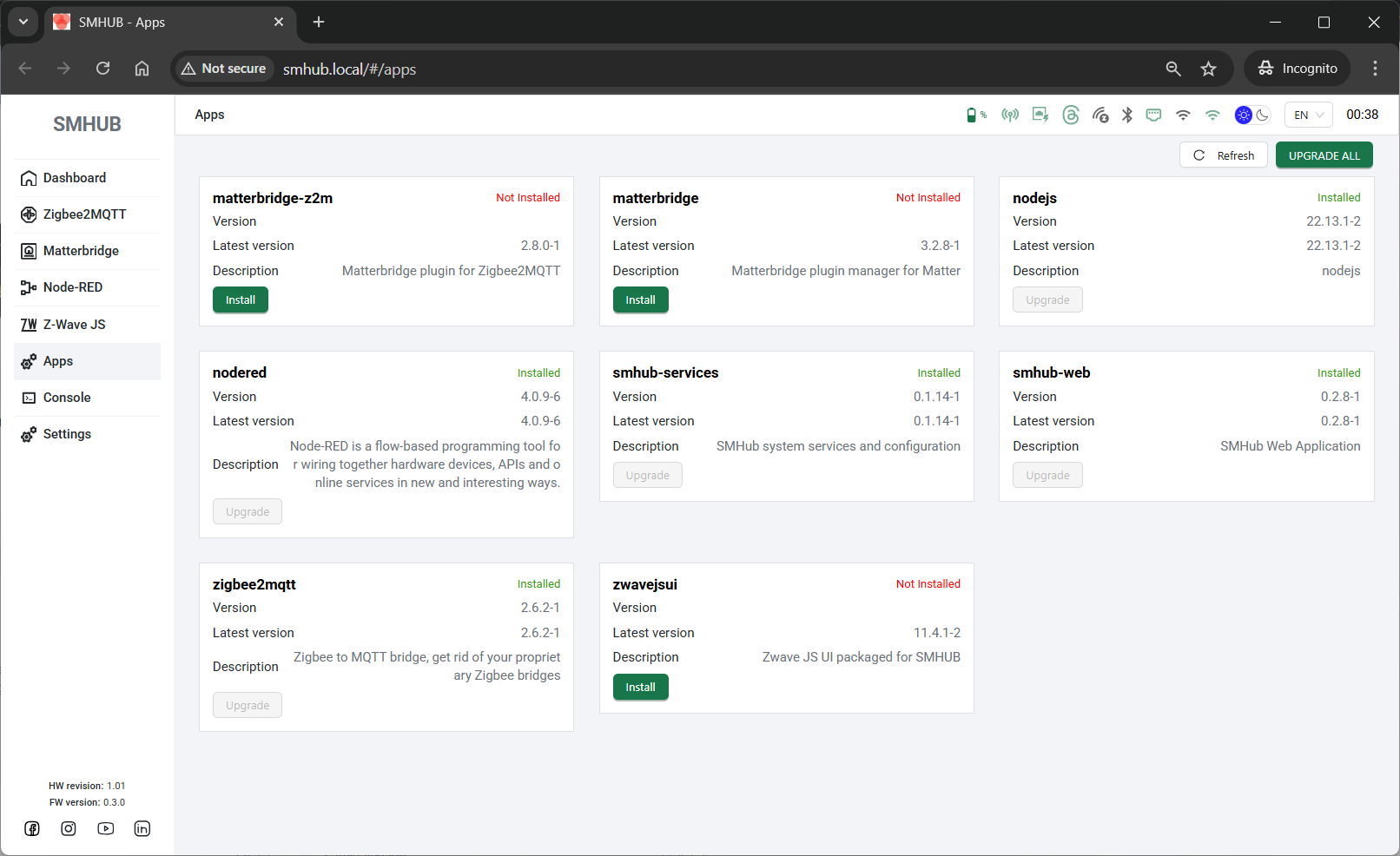Open the Chrome three-dot menu
This screenshot has height=856, width=1400.
1375,69
